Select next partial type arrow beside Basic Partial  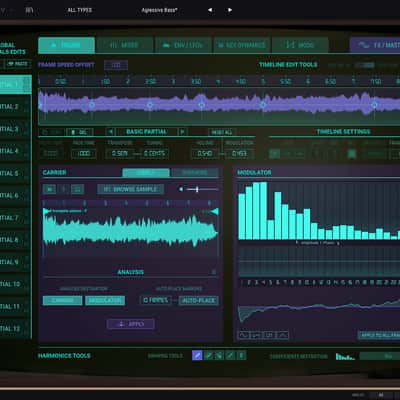182,132
